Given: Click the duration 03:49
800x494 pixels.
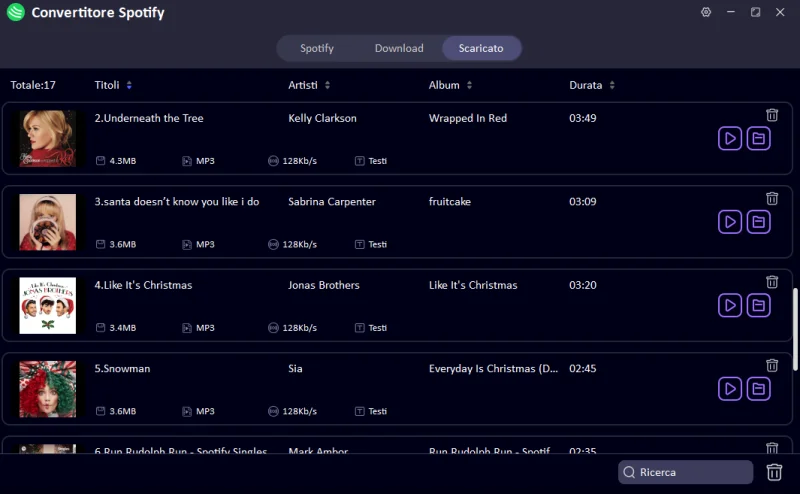Looking at the screenshot, I should click(583, 118).
